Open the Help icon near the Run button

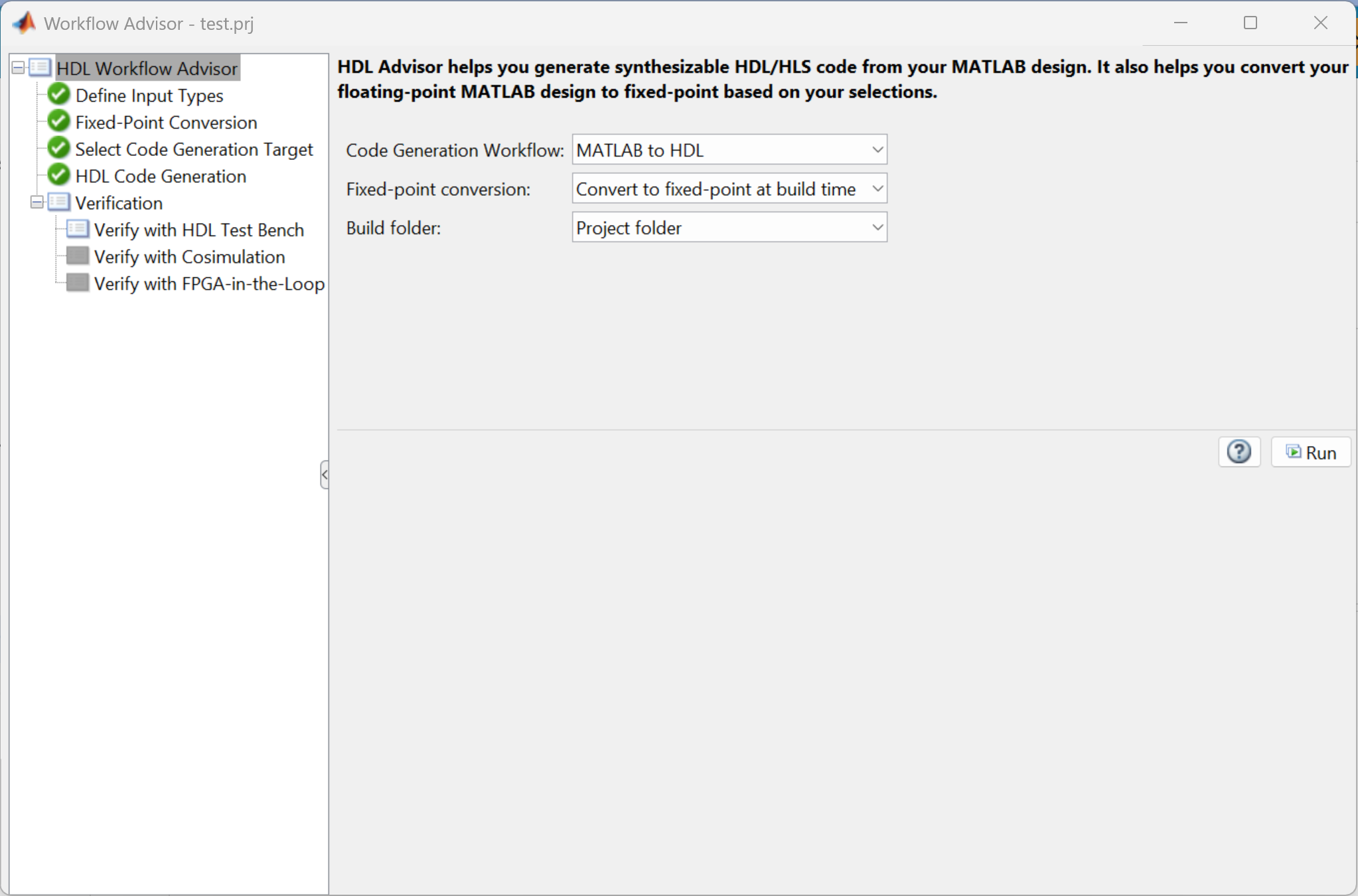click(x=1238, y=452)
